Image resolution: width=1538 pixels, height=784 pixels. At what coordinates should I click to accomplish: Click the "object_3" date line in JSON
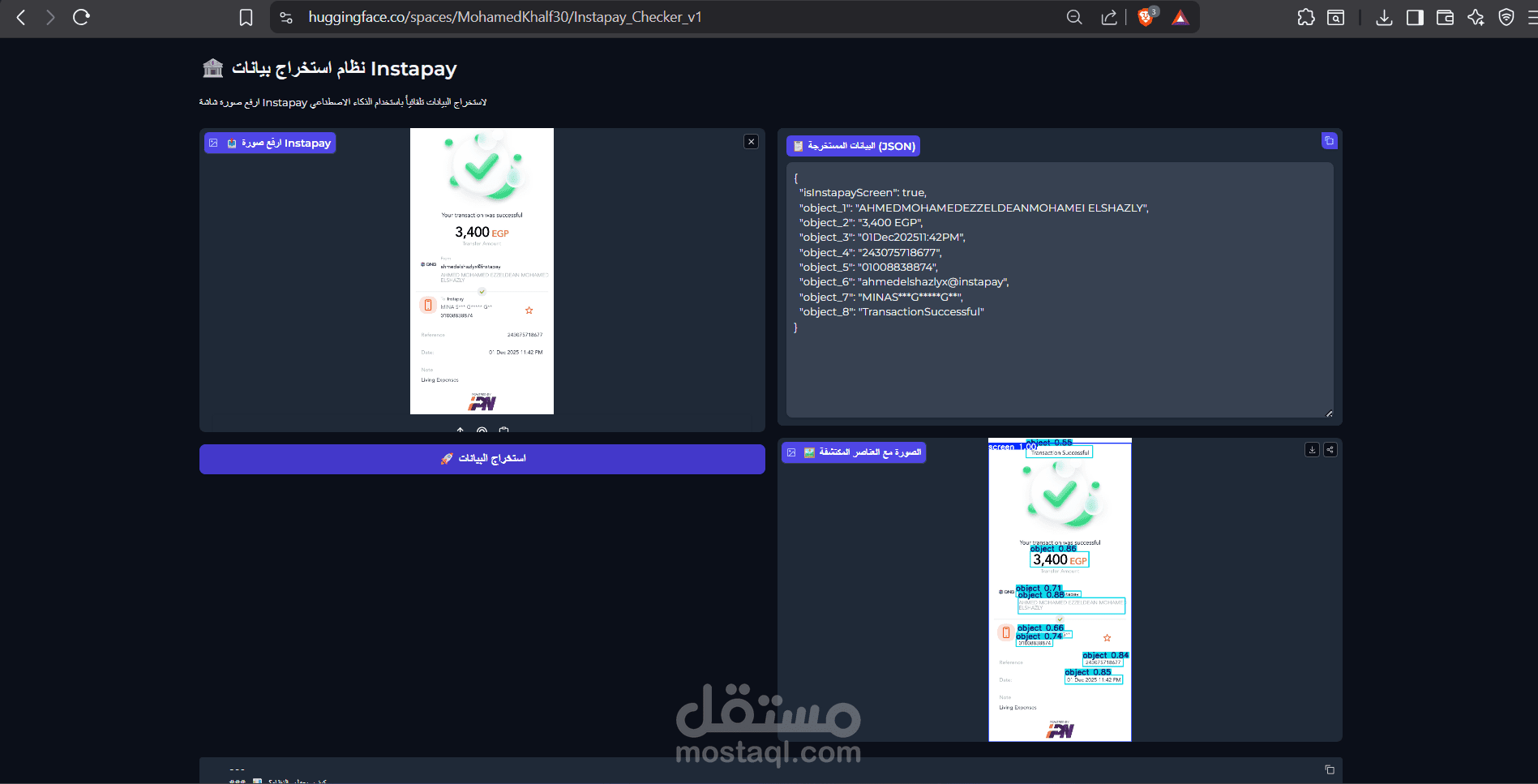[x=882, y=238]
